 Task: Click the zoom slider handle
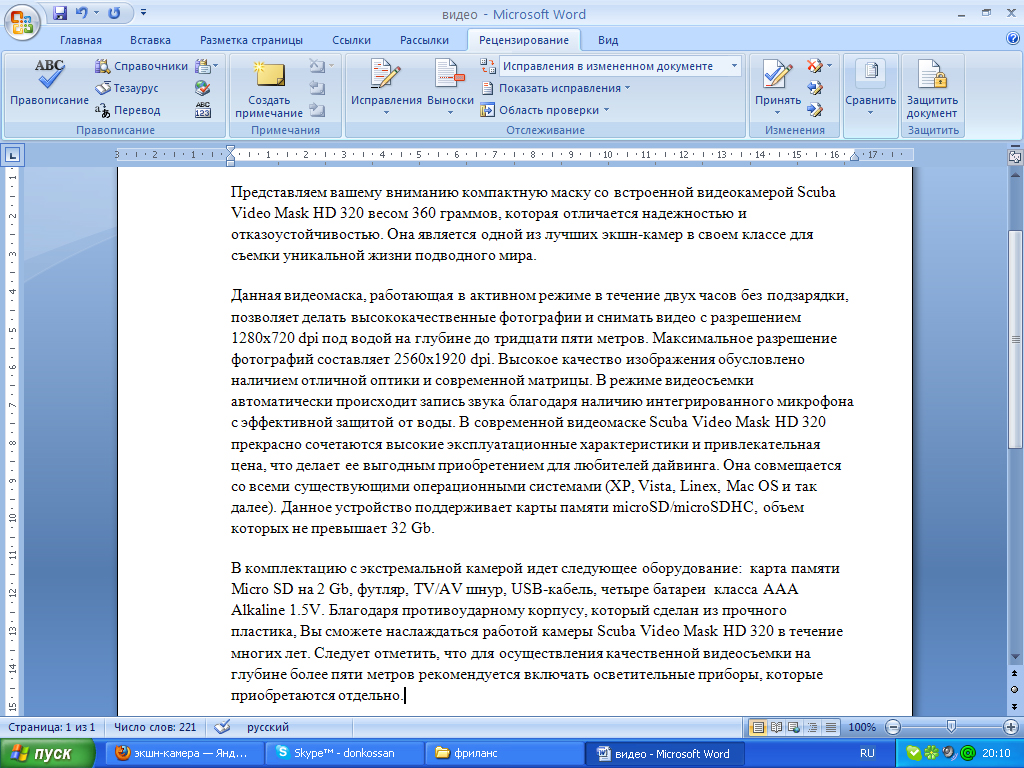(952, 726)
